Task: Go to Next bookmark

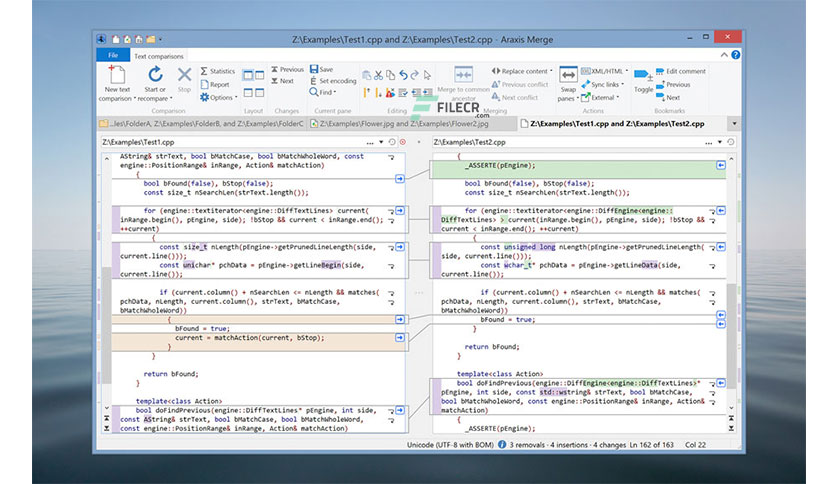Action: [668, 98]
